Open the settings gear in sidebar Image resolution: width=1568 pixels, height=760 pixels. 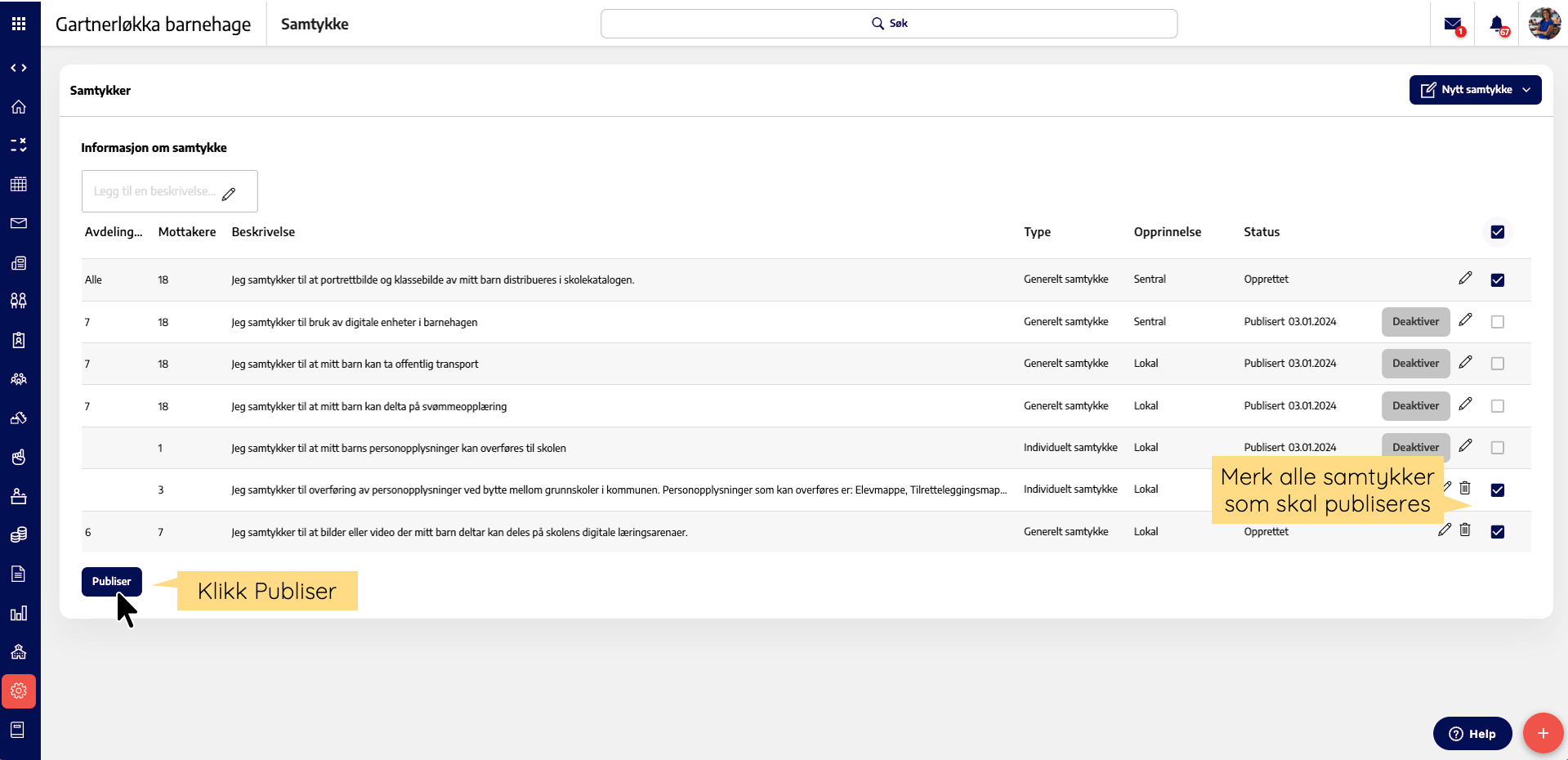click(x=19, y=691)
